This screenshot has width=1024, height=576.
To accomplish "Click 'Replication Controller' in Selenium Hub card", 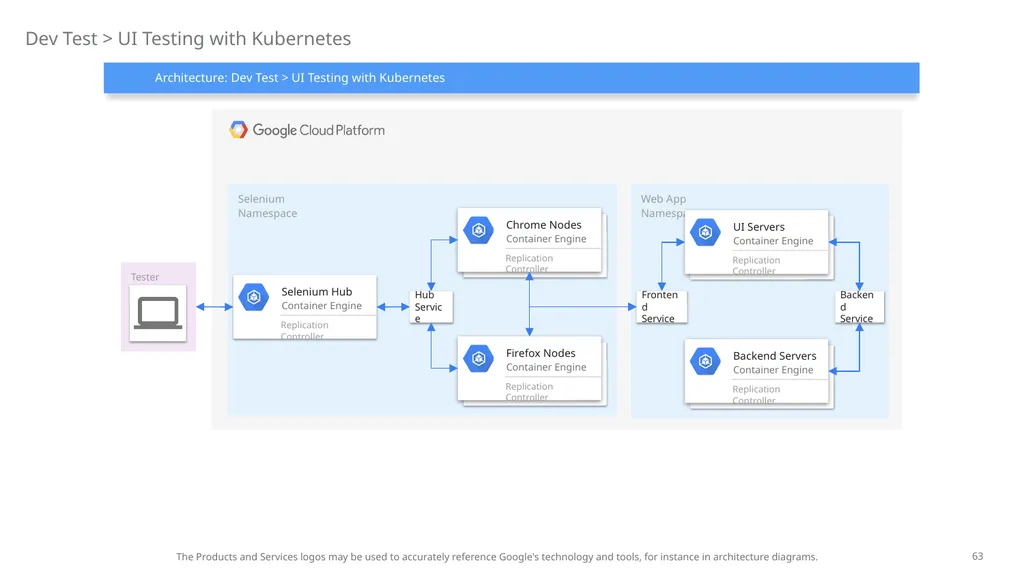I will click(x=304, y=330).
